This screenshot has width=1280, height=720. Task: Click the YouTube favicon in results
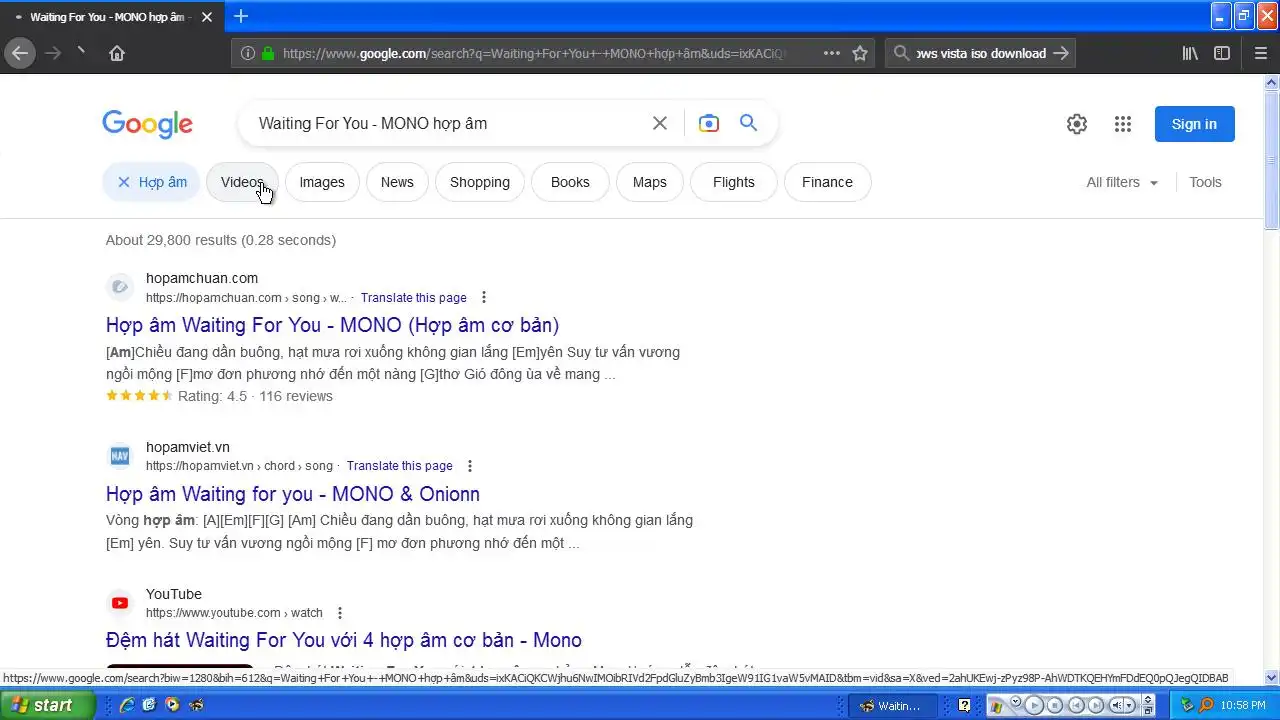tap(120, 603)
